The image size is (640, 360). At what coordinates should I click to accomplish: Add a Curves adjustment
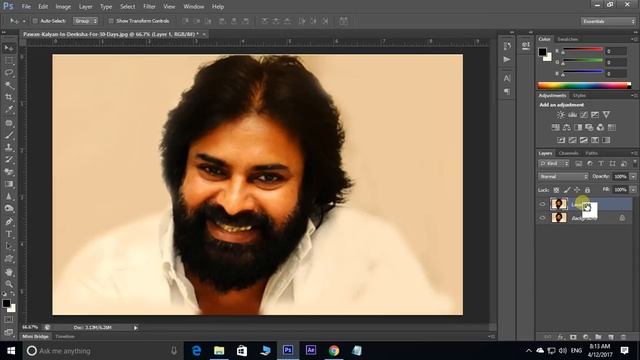coord(584,115)
